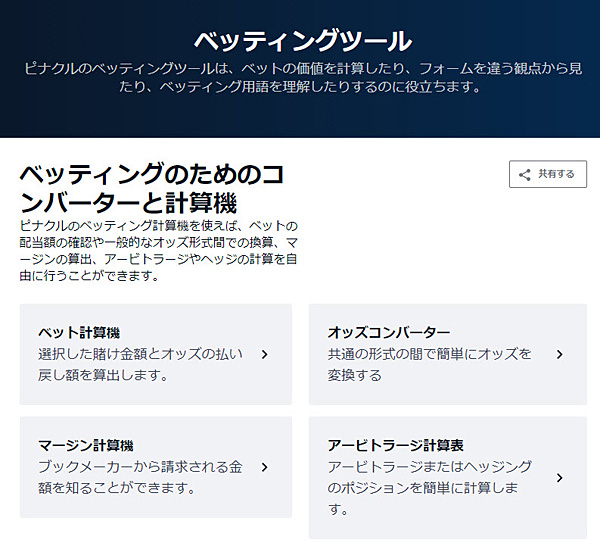Viewport: 600px width, 546px height.
Task: Open the オッズコンバーター card title
Action: [389, 332]
